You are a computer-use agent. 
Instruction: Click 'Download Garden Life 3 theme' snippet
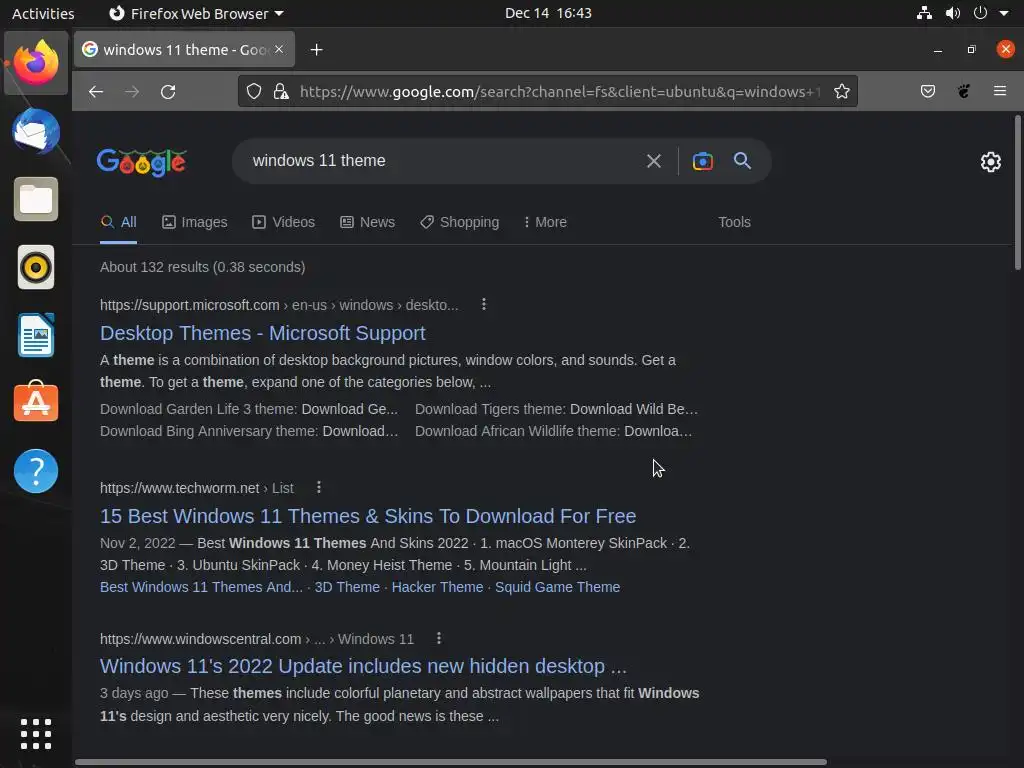click(249, 409)
